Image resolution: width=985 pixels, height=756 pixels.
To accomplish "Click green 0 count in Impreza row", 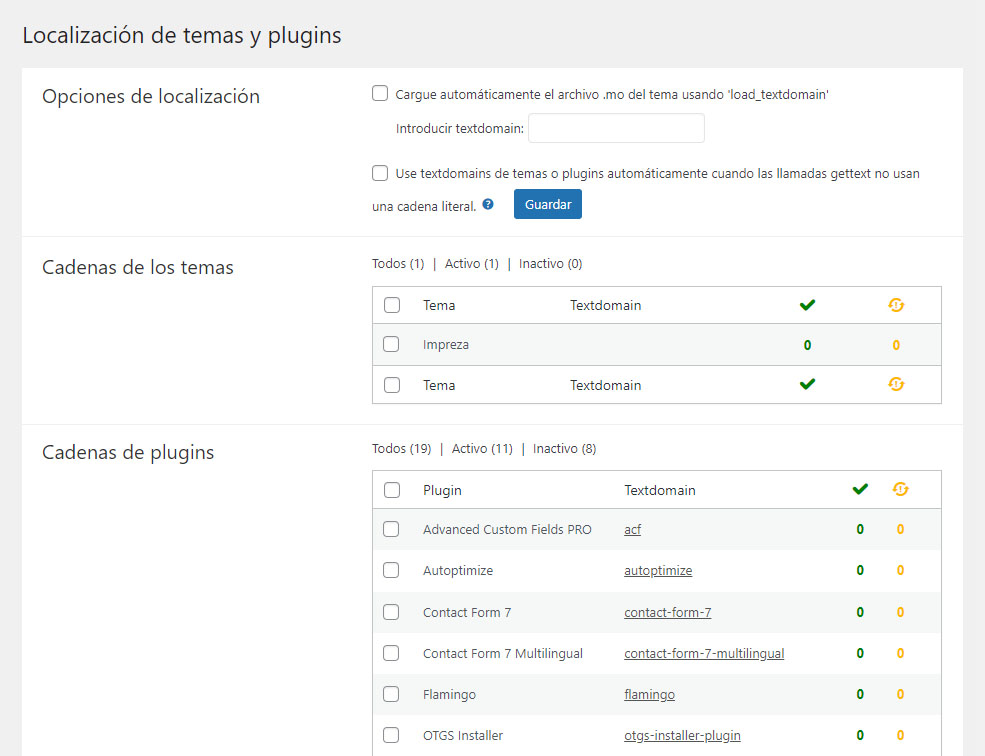I will coord(807,345).
